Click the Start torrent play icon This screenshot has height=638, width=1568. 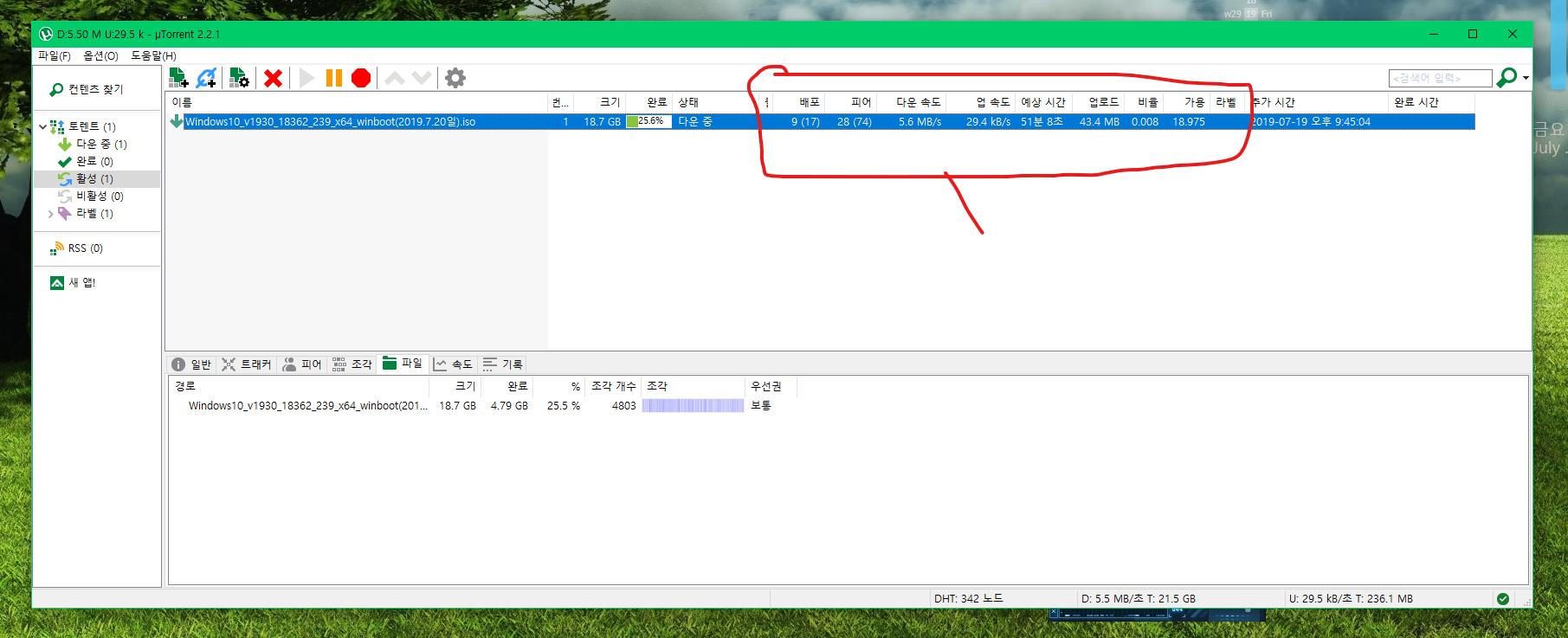tap(307, 78)
